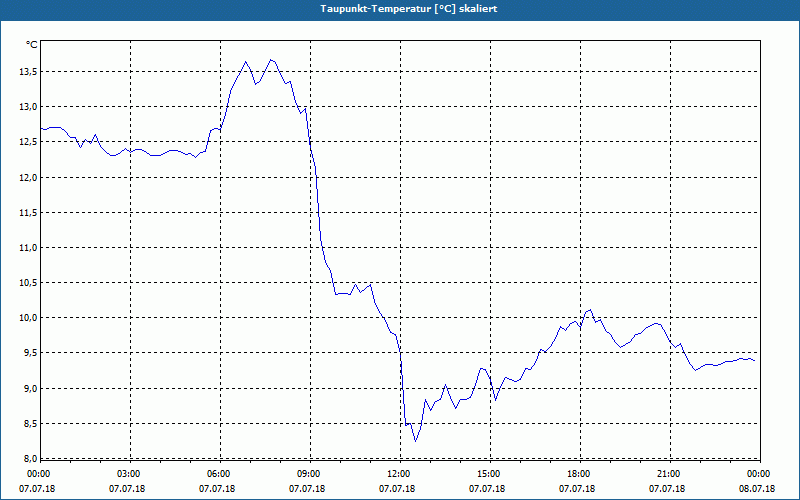Select the 9,0 y-axis label

click(x=30, y=389)
